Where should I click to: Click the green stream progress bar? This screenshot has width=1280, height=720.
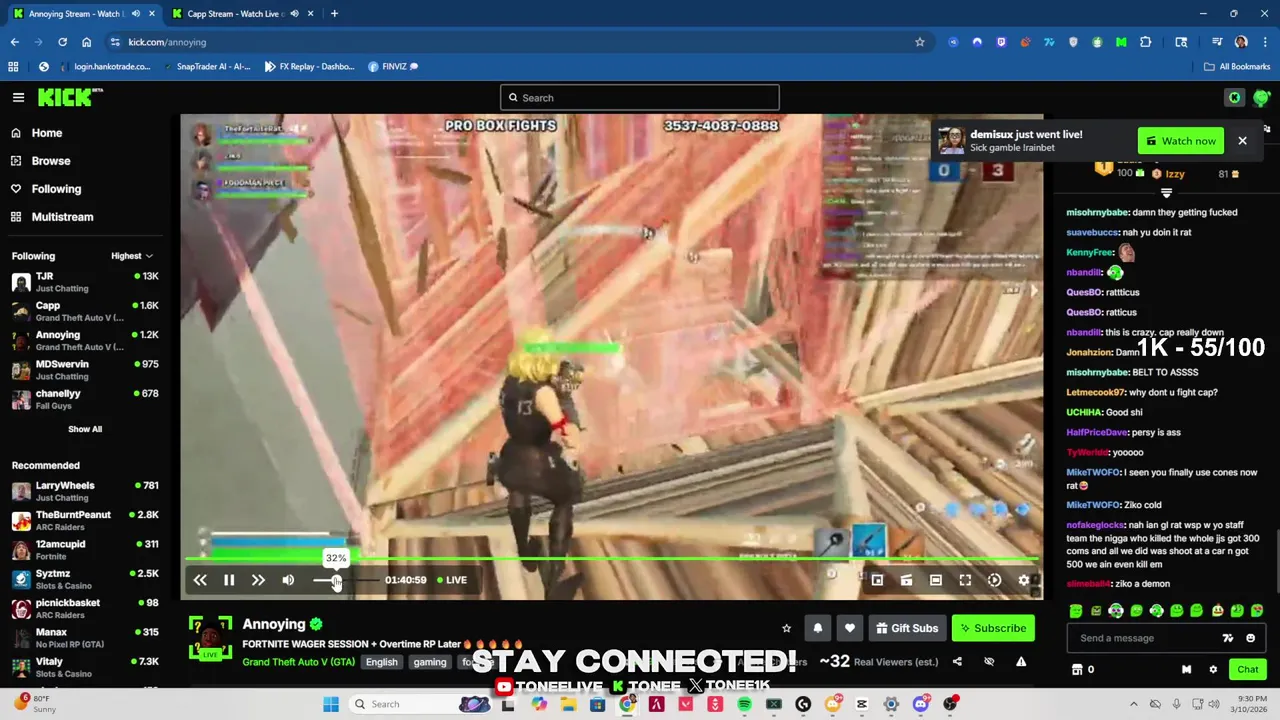[612, 558]
